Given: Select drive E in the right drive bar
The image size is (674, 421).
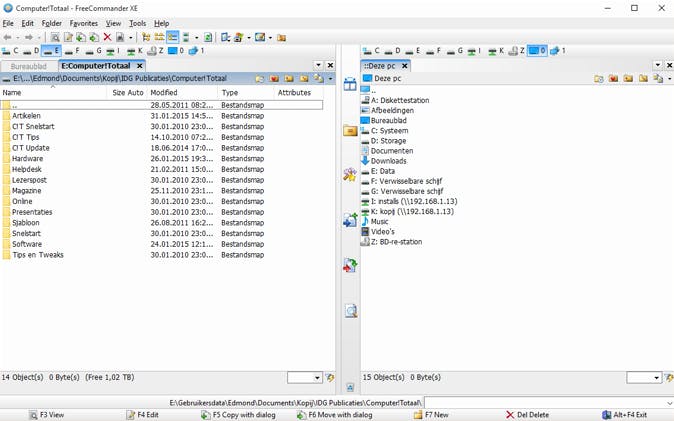Looking at the screenshot, I should (x=413, y=51).
